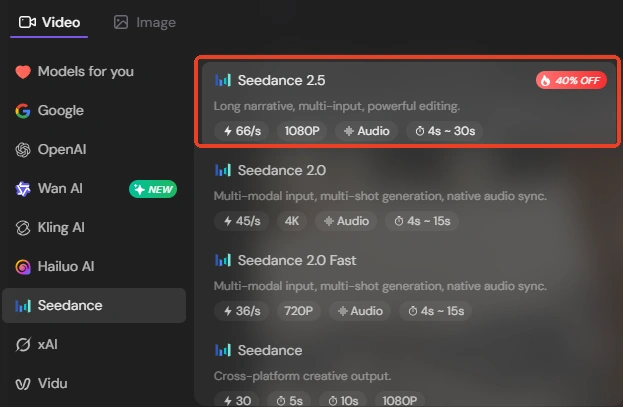Click the stopwatch icon beside 4s ~ 30s

(x=420, y=131)
